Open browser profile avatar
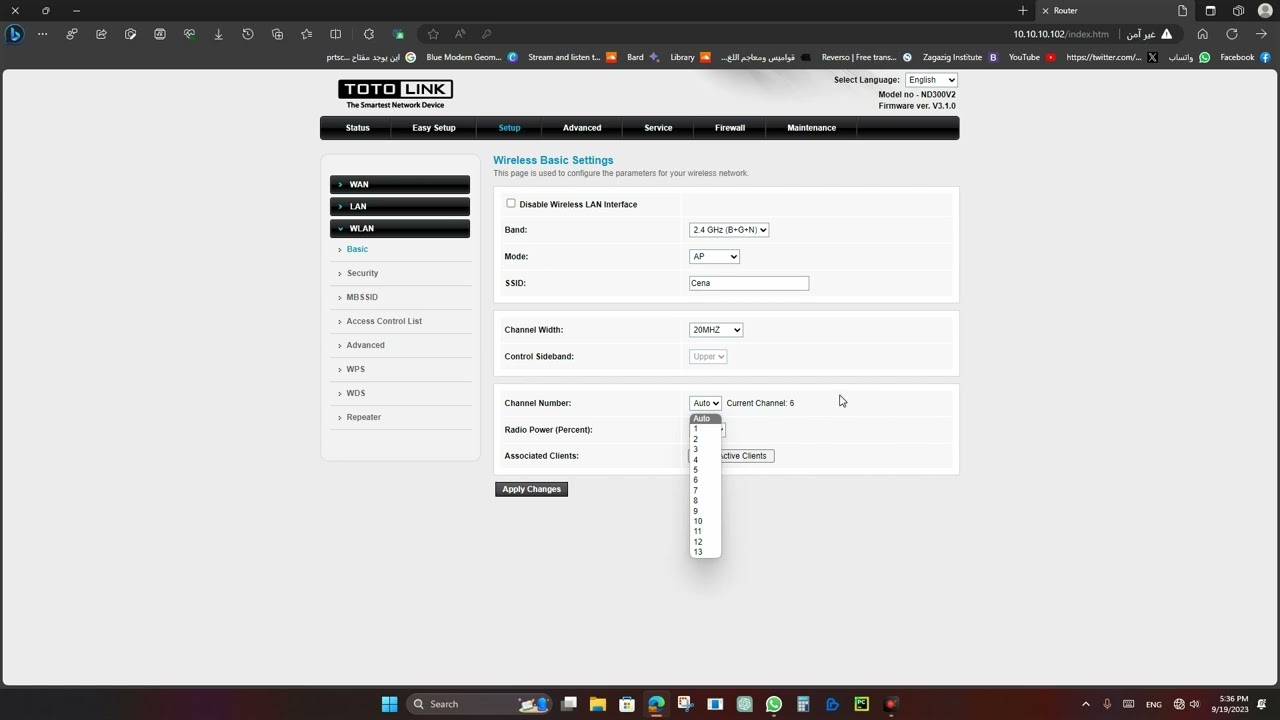1280x720 pixels. click(x=1265, y=11)
